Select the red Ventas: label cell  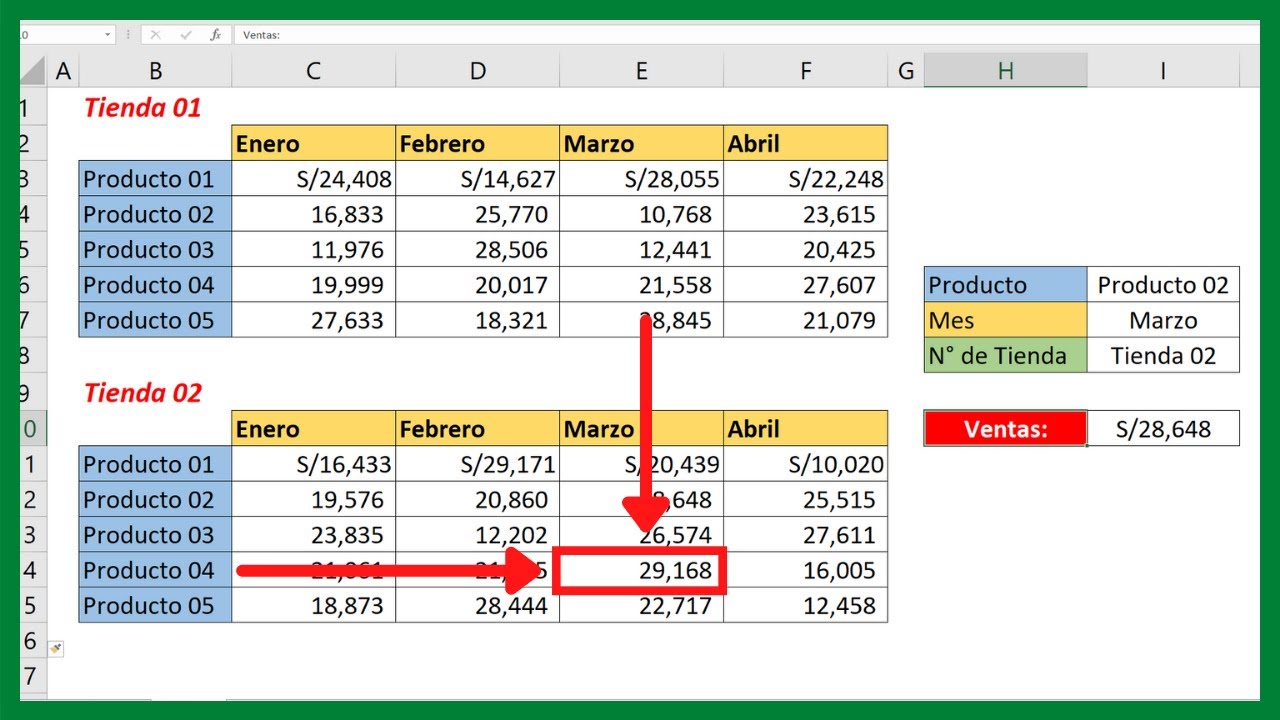point(1005,428)
